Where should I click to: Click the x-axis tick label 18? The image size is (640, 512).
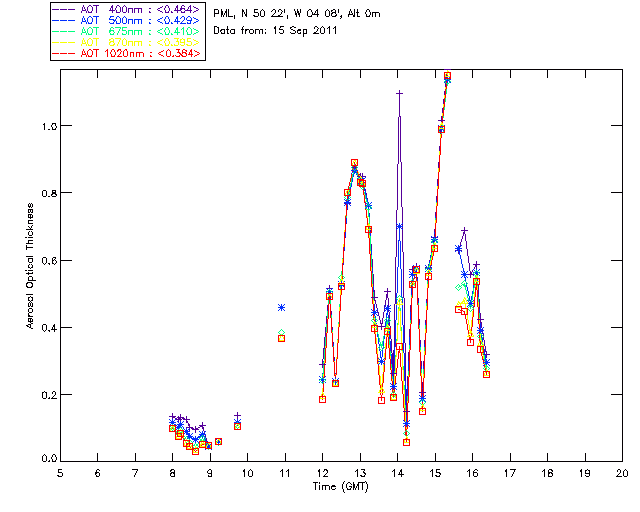coord(547,473)
